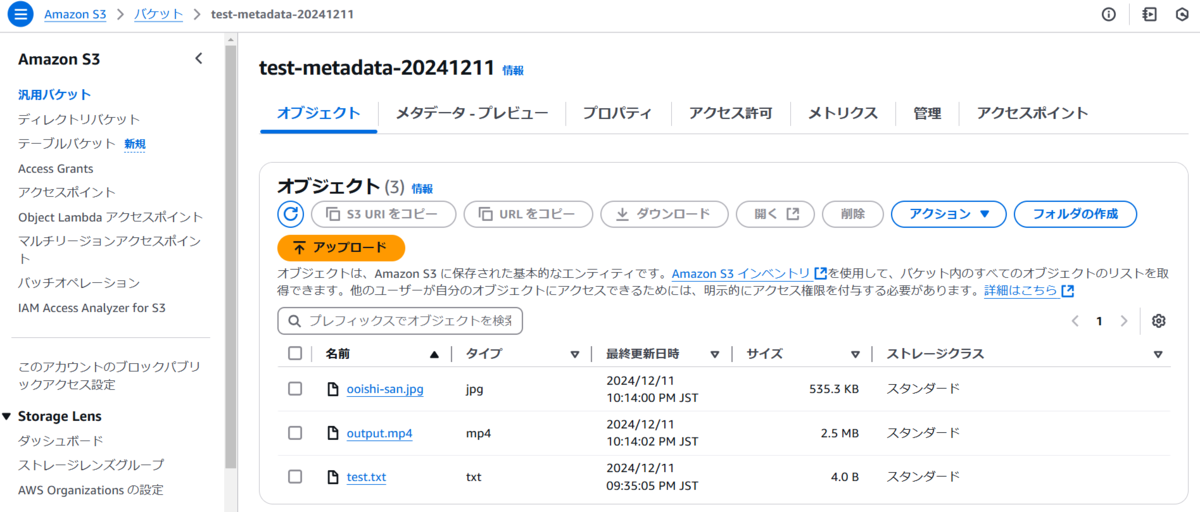Open 汎用バケット in sidebar

pyautogui.click(x=54, y=95)
